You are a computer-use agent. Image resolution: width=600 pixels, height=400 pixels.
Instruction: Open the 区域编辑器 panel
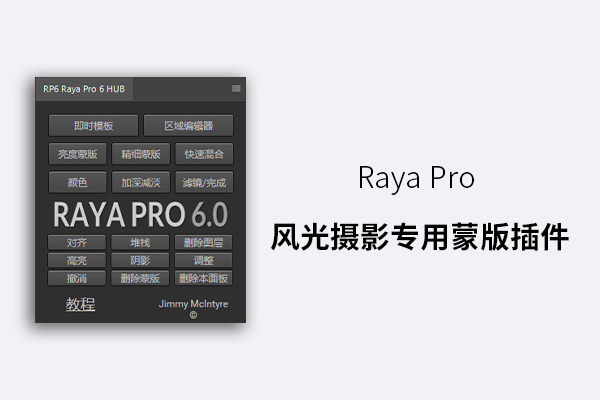tap(188, 126)
